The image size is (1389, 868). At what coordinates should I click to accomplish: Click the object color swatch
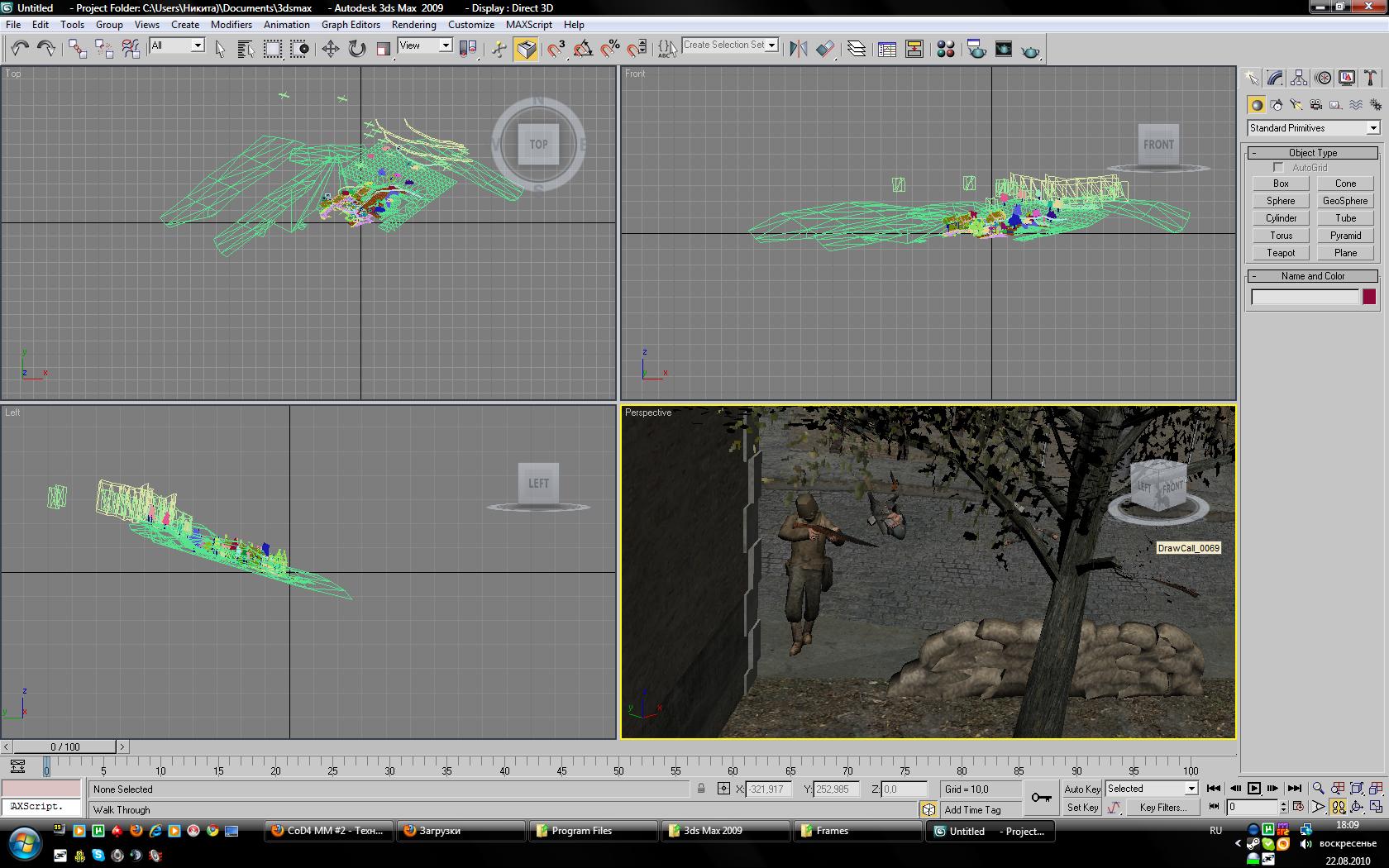[1369, 297]
